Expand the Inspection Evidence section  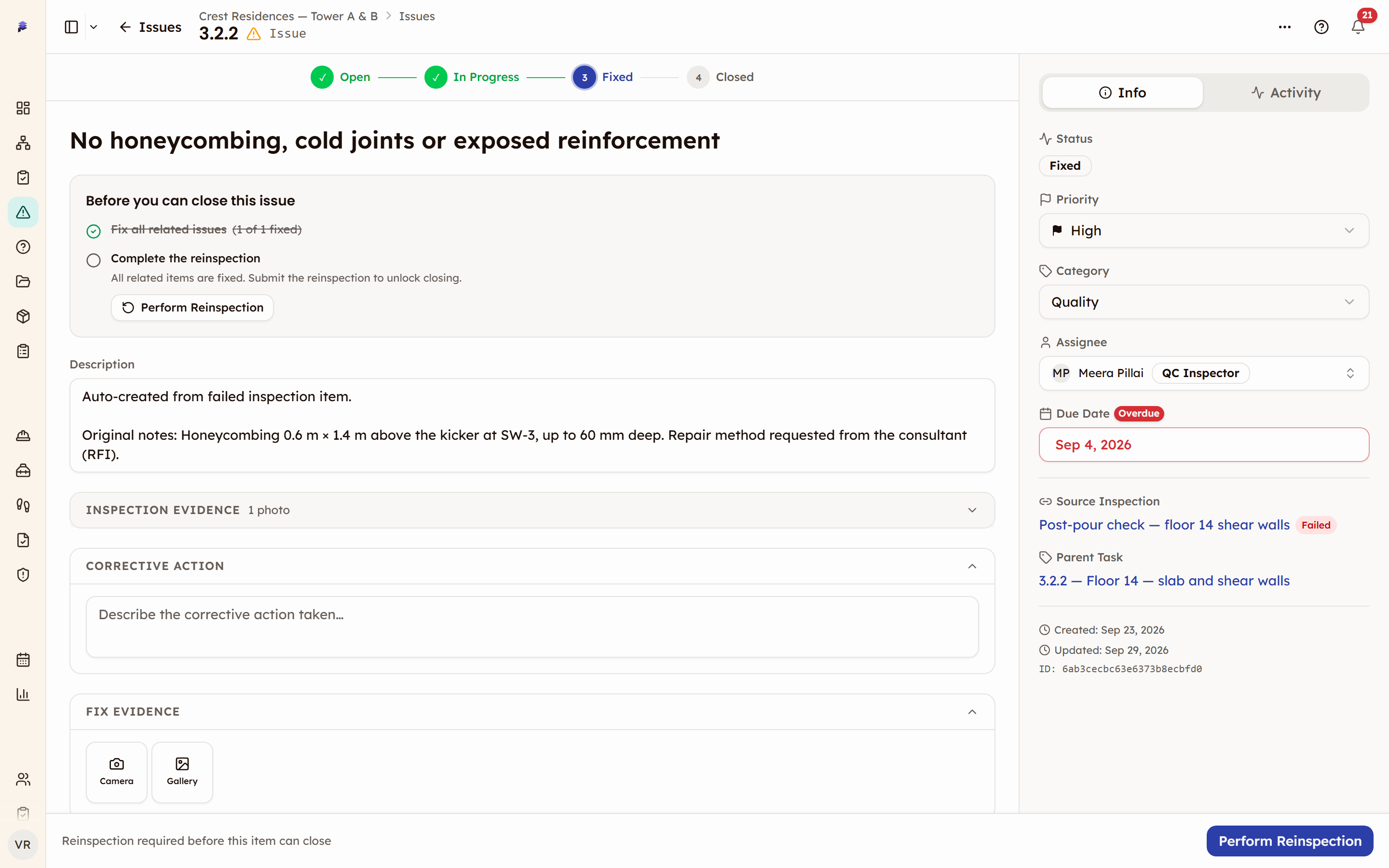click(x=532, y=510)
